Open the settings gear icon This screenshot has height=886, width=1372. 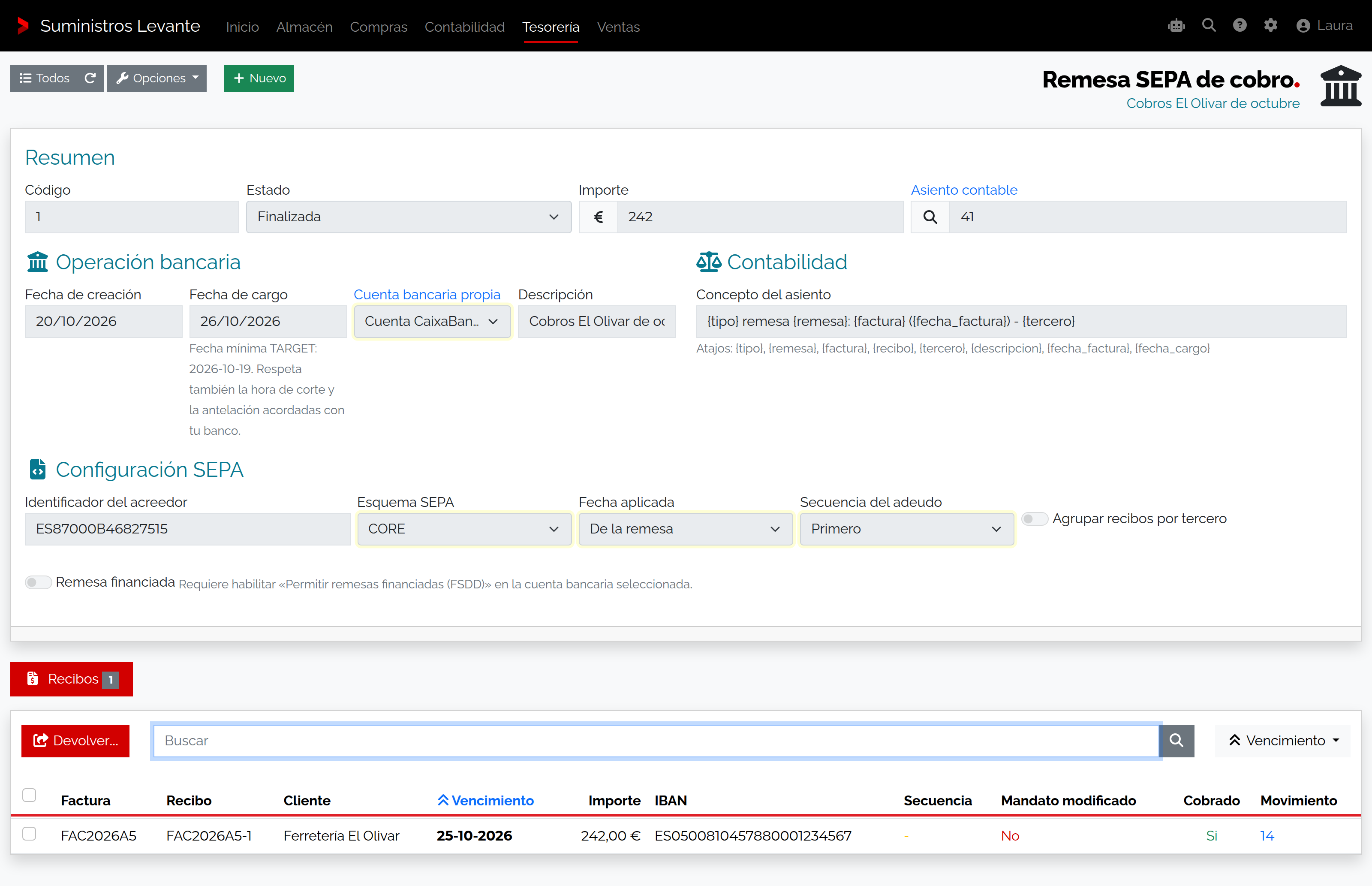[1271, 26]
